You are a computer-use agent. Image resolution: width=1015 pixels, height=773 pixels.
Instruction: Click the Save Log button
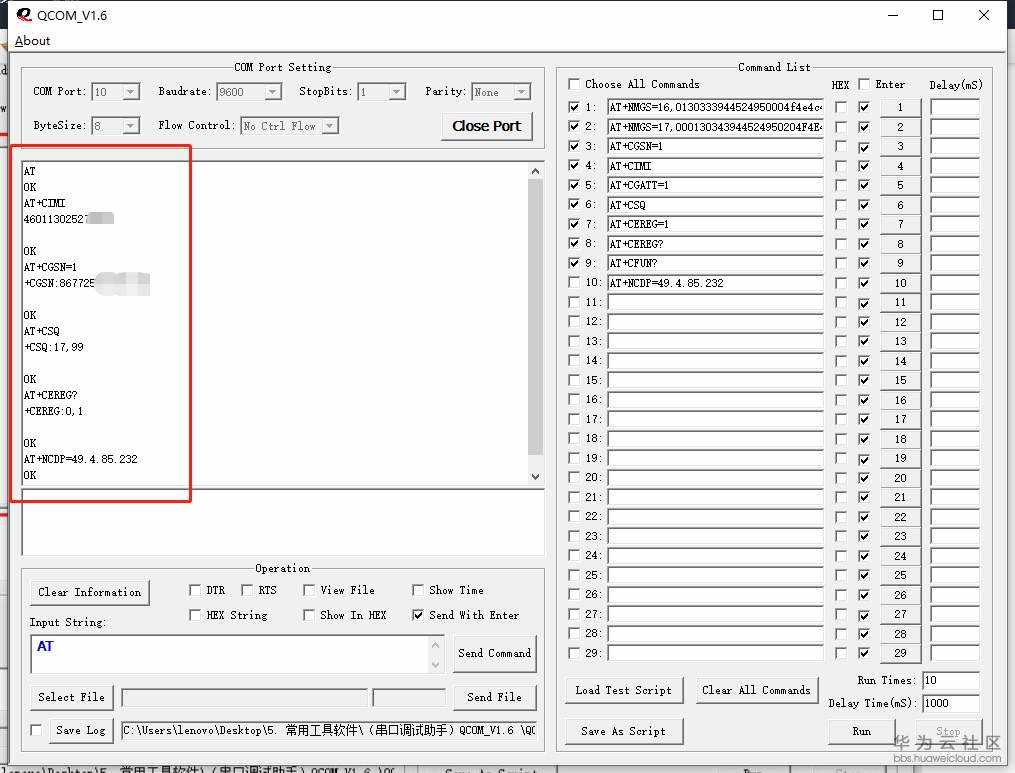81,730
